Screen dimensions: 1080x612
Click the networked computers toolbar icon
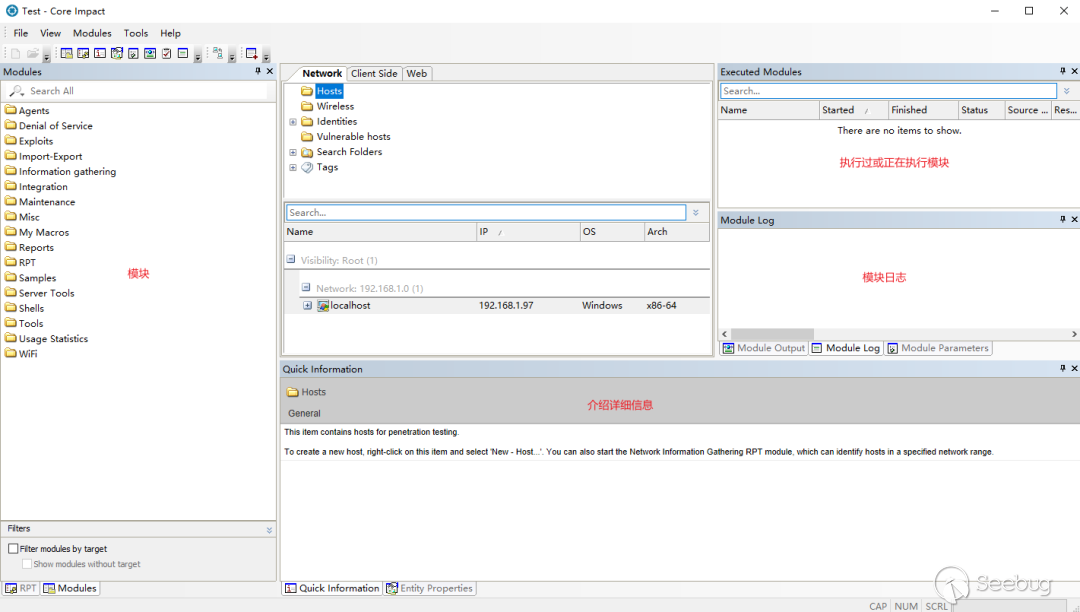[x=218, y=54]
